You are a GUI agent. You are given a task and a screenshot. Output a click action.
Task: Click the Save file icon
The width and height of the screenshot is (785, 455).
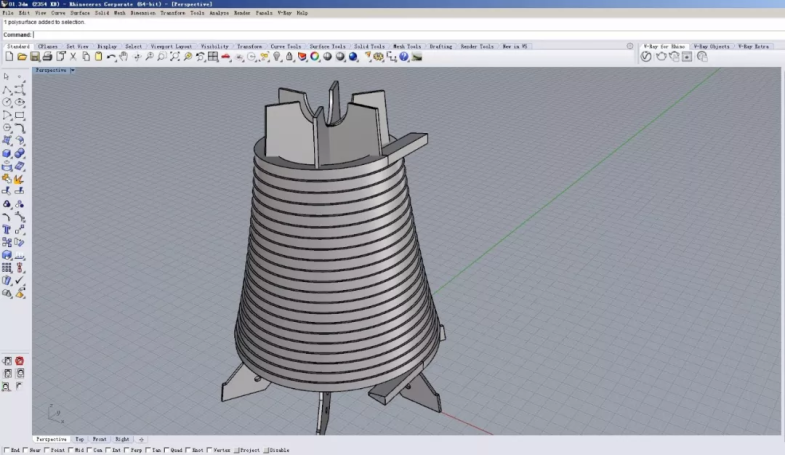click(34, 57)
